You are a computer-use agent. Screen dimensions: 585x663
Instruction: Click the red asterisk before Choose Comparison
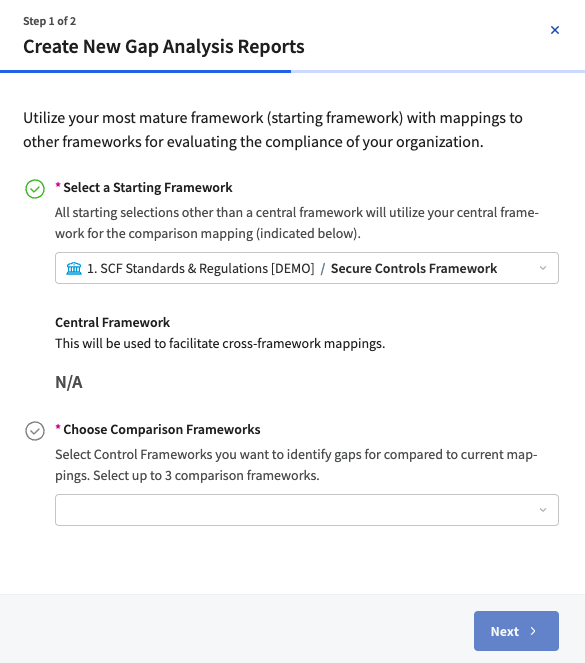click(58, 427)
